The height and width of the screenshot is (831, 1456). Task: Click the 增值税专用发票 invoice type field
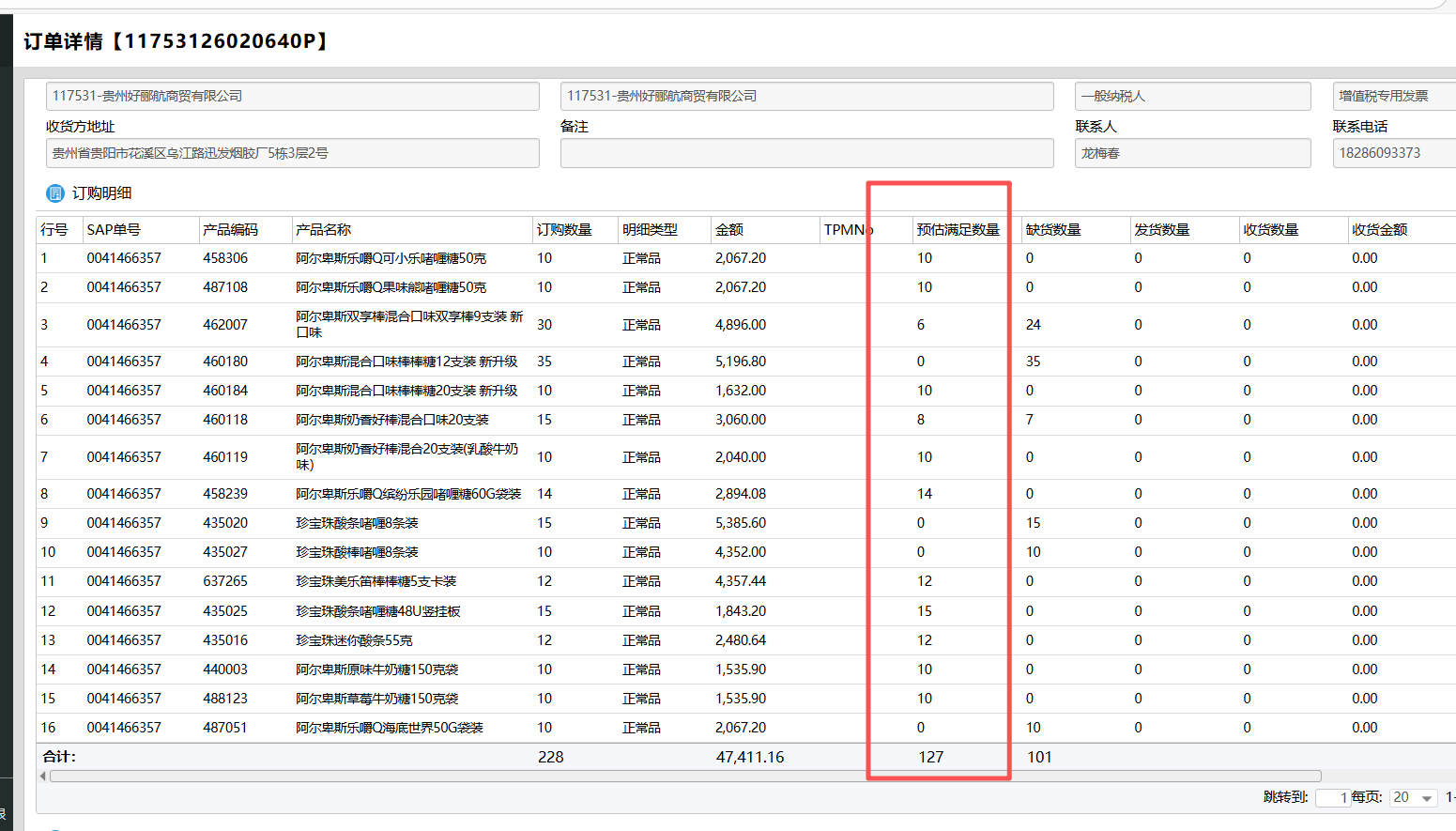pos(1393,96)
